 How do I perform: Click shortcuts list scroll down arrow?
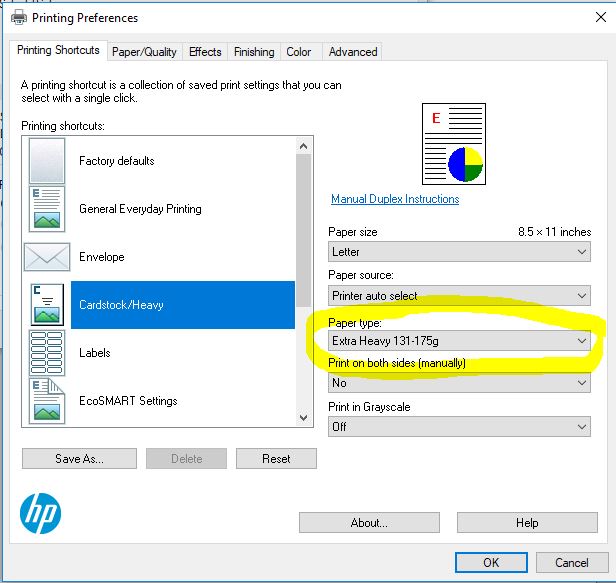coord(303,418)
